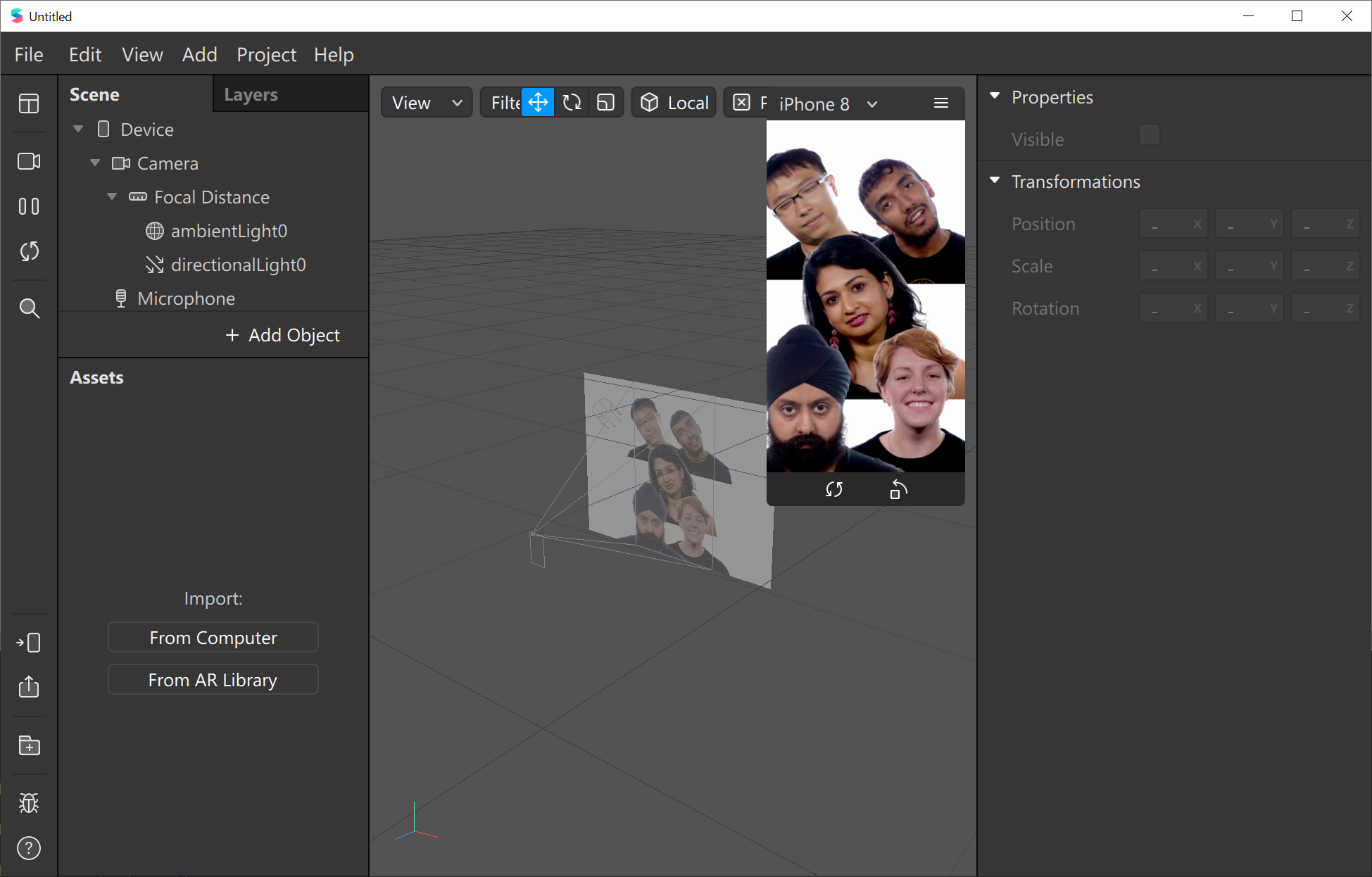Click the restart icon in left sidebar

point(29,251)
